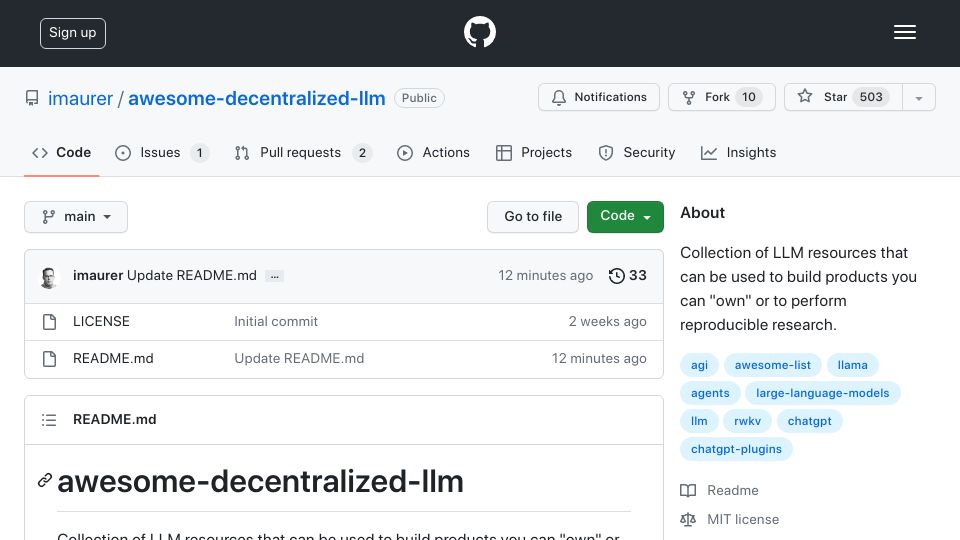View the 33 commits history

coord(628,276)
